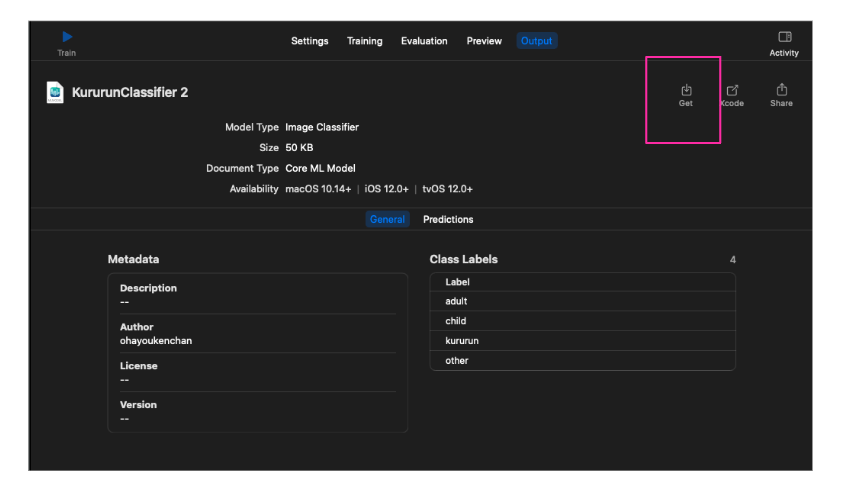Switch to the Training tab
Viewport: 847px width, 488px height.
[x=365, y=41]
